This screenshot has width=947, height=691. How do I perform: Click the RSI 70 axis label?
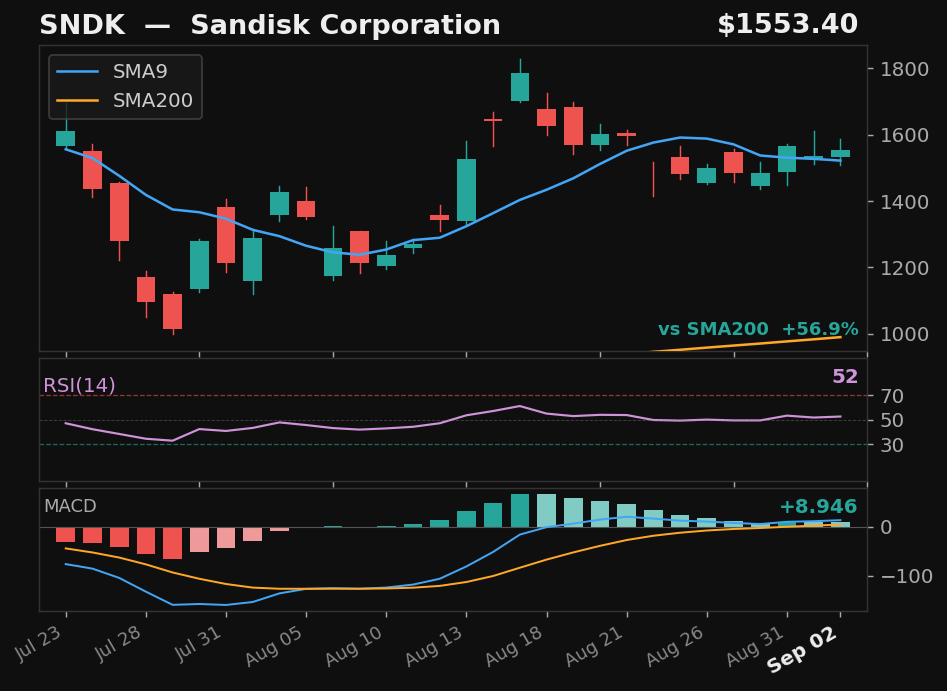(892, 397)
